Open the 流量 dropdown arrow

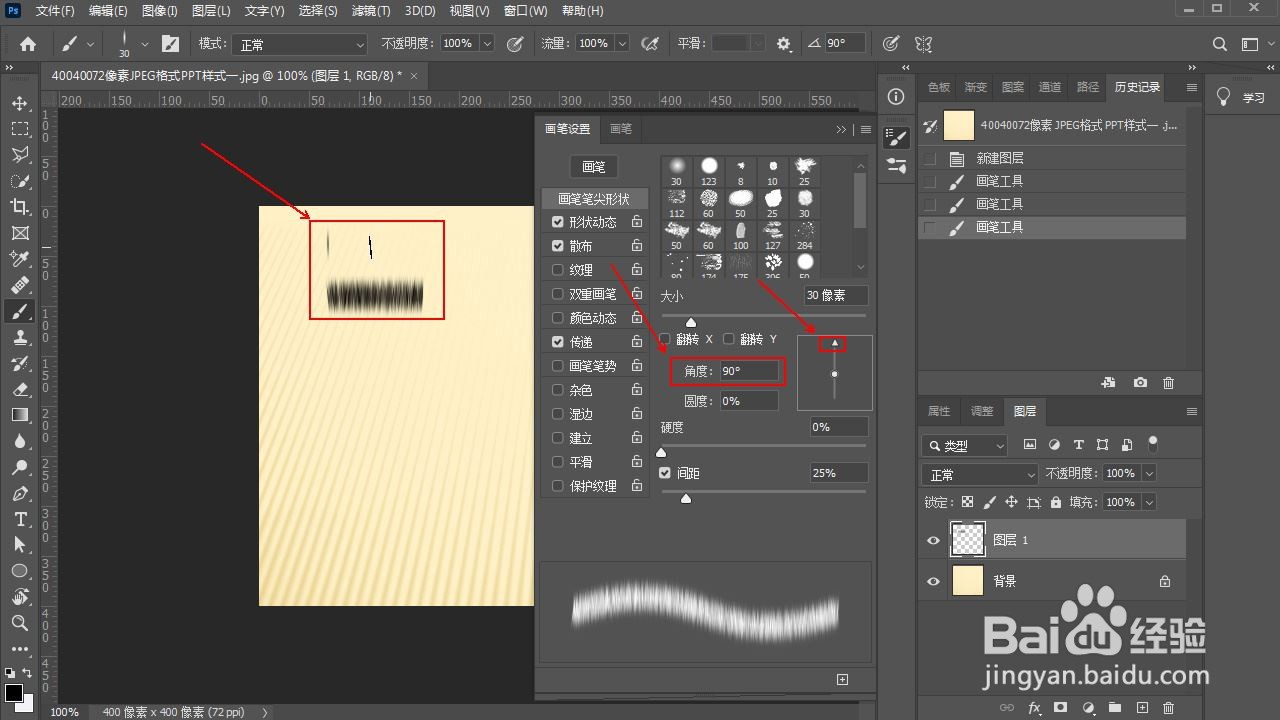point(622,44)
